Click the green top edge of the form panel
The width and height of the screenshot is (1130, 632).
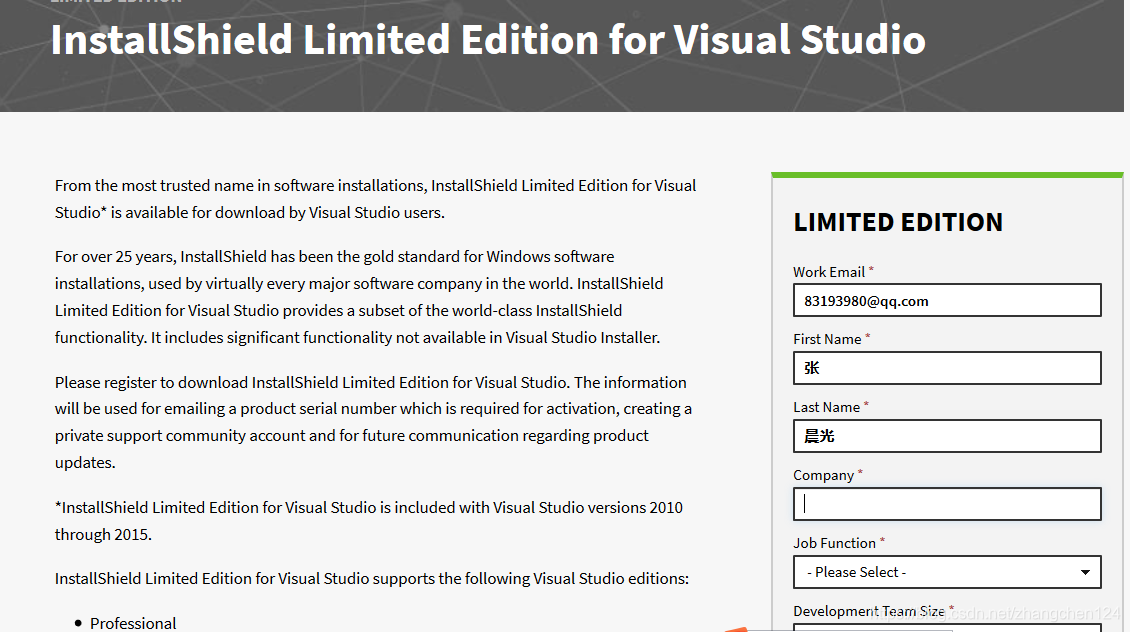pyautogui.click(x=946, y=172)
